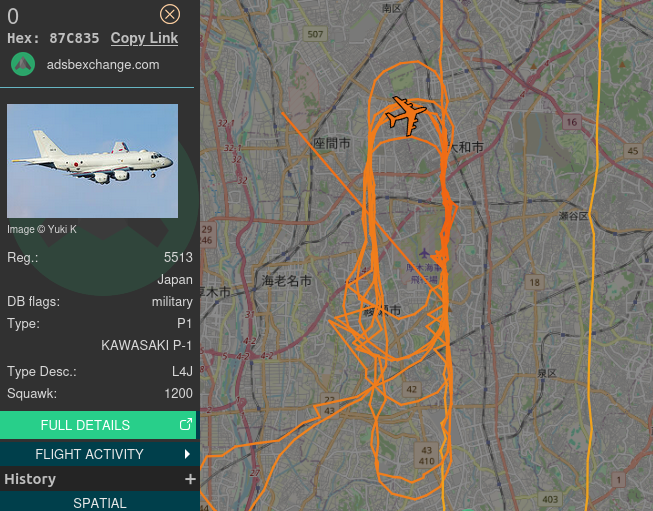The image size is (653, 511).
Task: Click the FLIGHT ACTIVITY arrow icon
Action: coord(187,454)
